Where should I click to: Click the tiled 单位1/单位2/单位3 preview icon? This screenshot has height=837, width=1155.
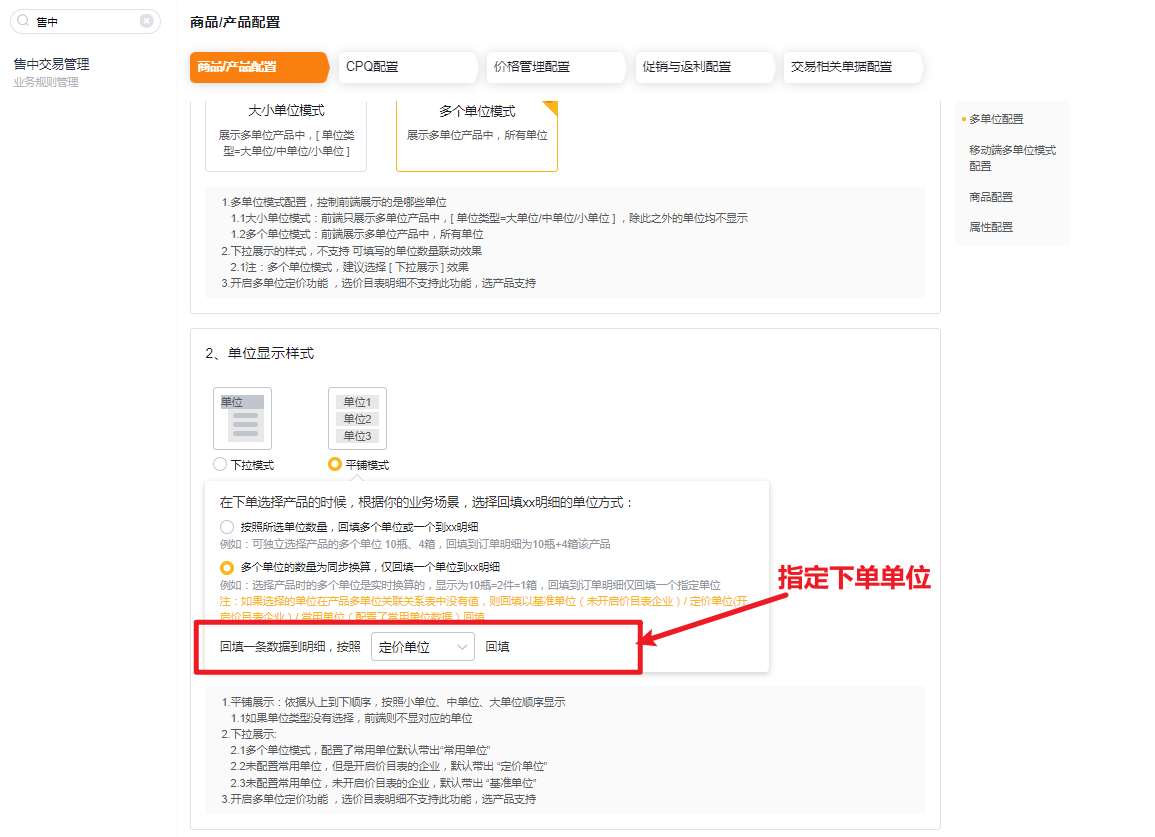pyautogui.click(x=357, y=418)
